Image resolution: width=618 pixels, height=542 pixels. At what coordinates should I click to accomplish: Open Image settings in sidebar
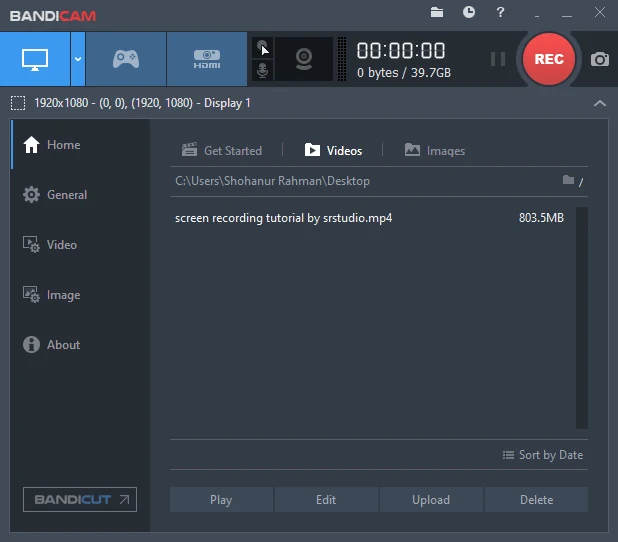coord(81,295)
